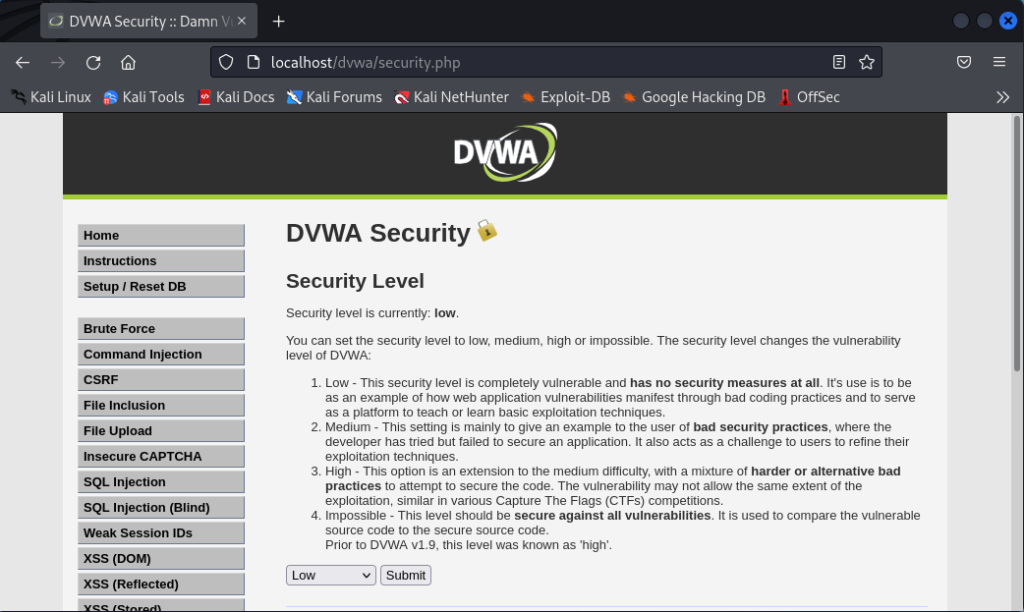The width and height of the screenshot is (1024, 612).
Task: Open OffSec bookmark
Action: 808,97
